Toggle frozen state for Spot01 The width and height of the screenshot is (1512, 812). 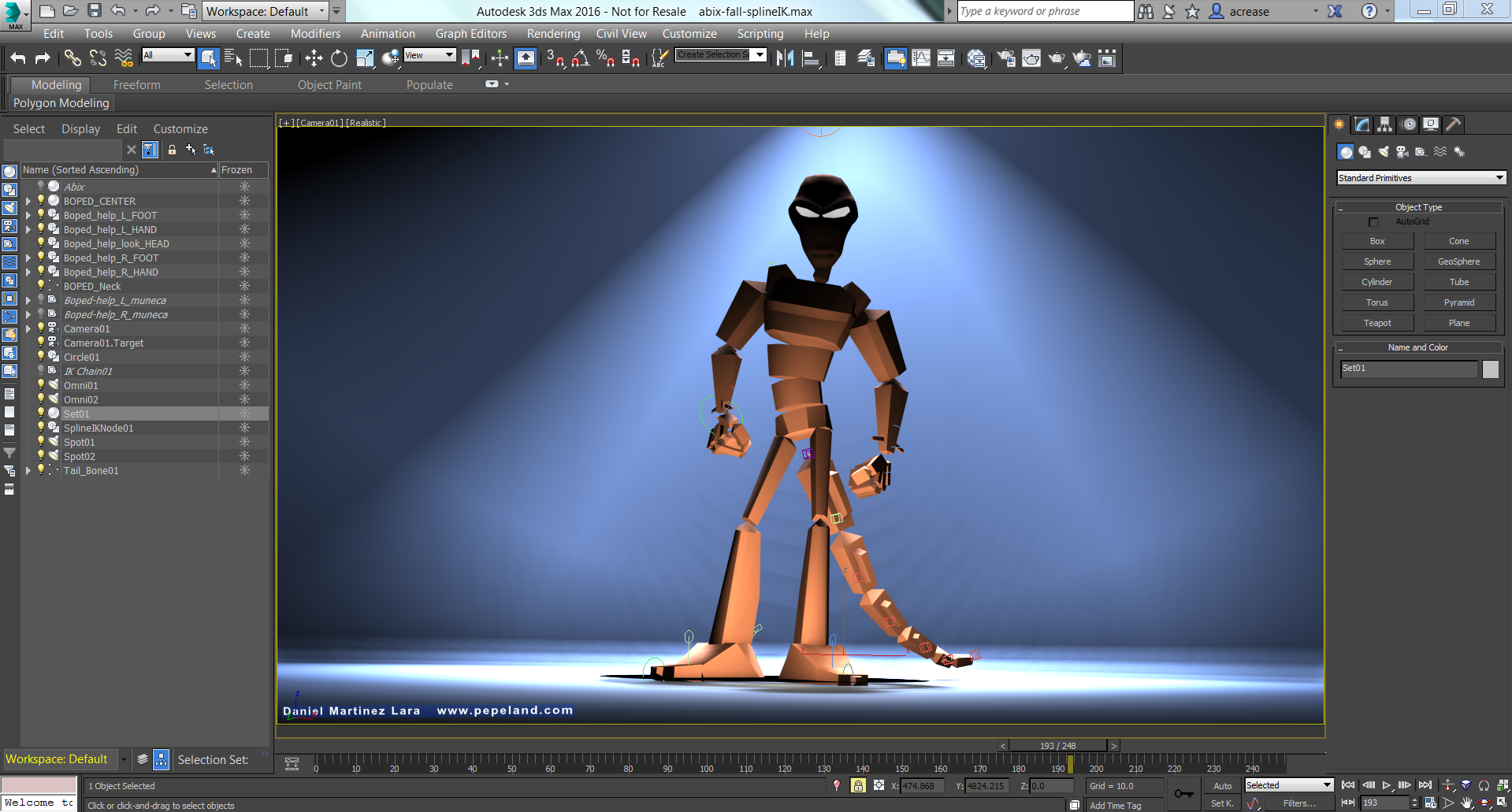tap(243, 442)
